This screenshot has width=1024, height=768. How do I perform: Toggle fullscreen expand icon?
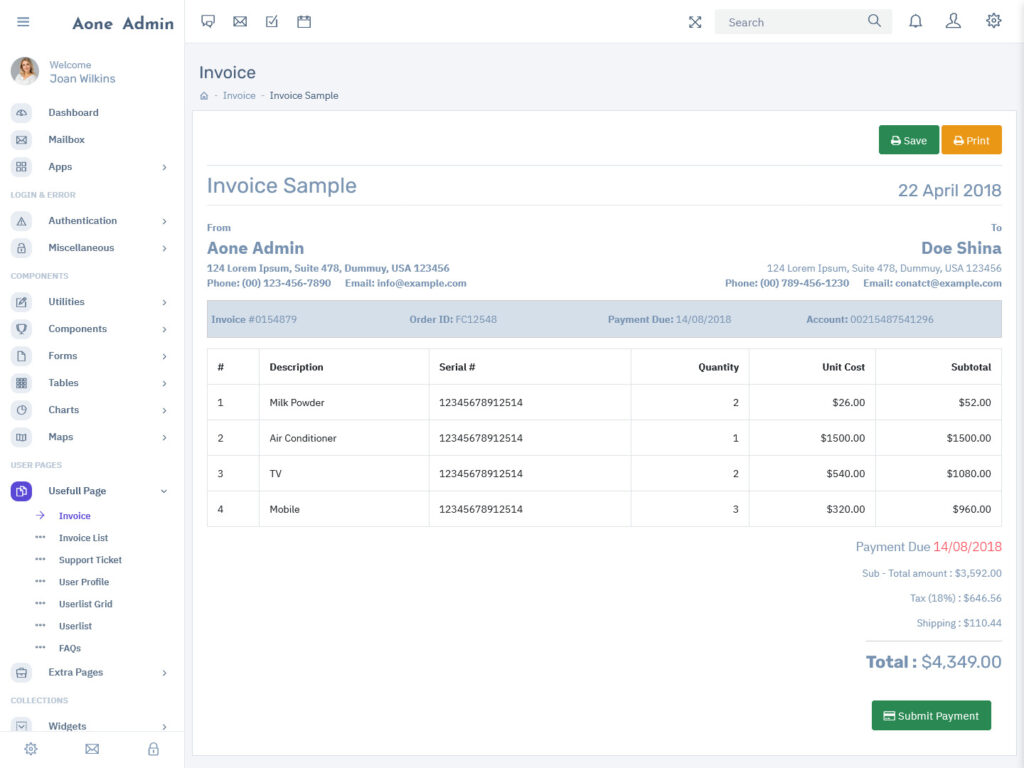tap(695, 22)
